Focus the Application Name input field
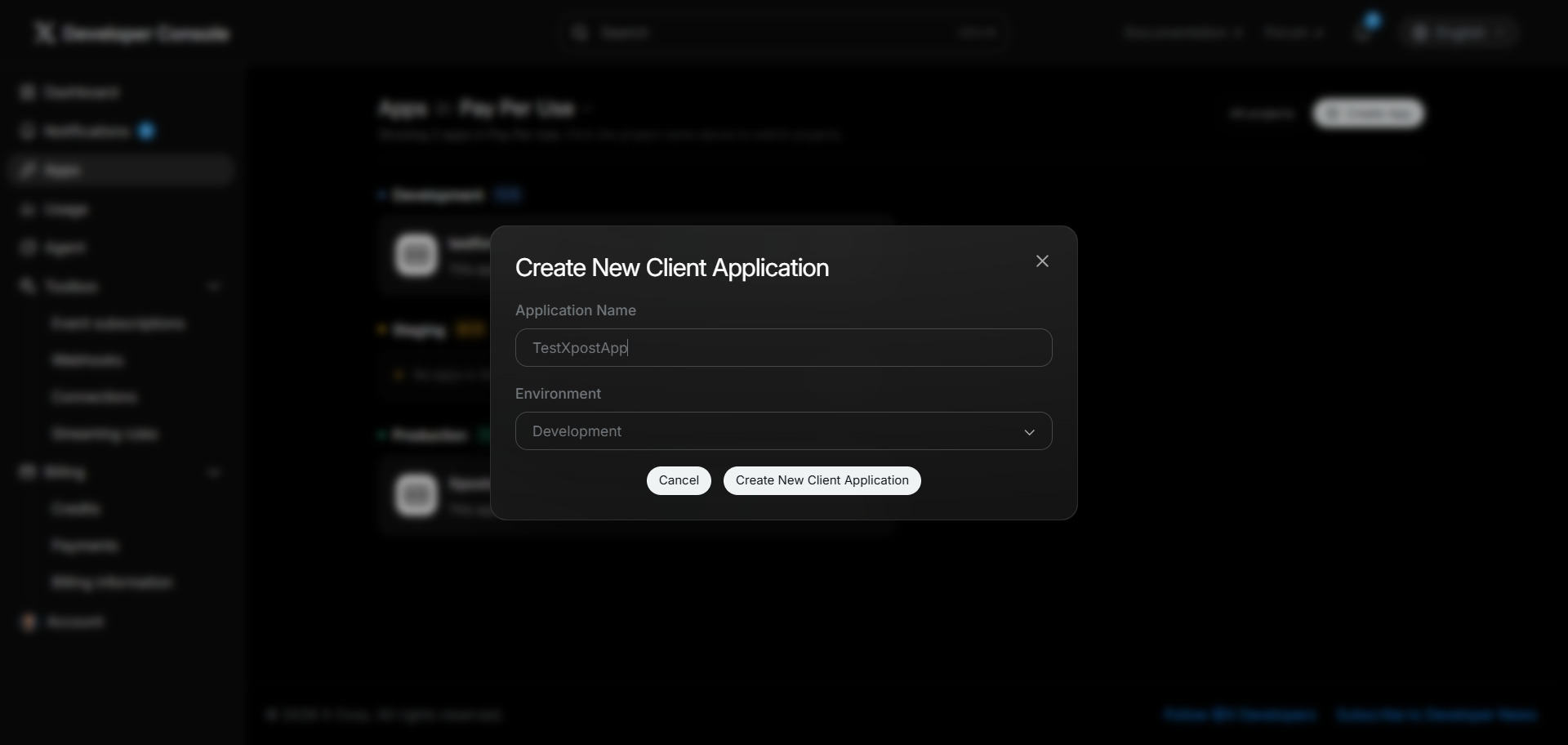Image resolution: width=1568 pixels, height=745 pixels. [x=784, y=348]
